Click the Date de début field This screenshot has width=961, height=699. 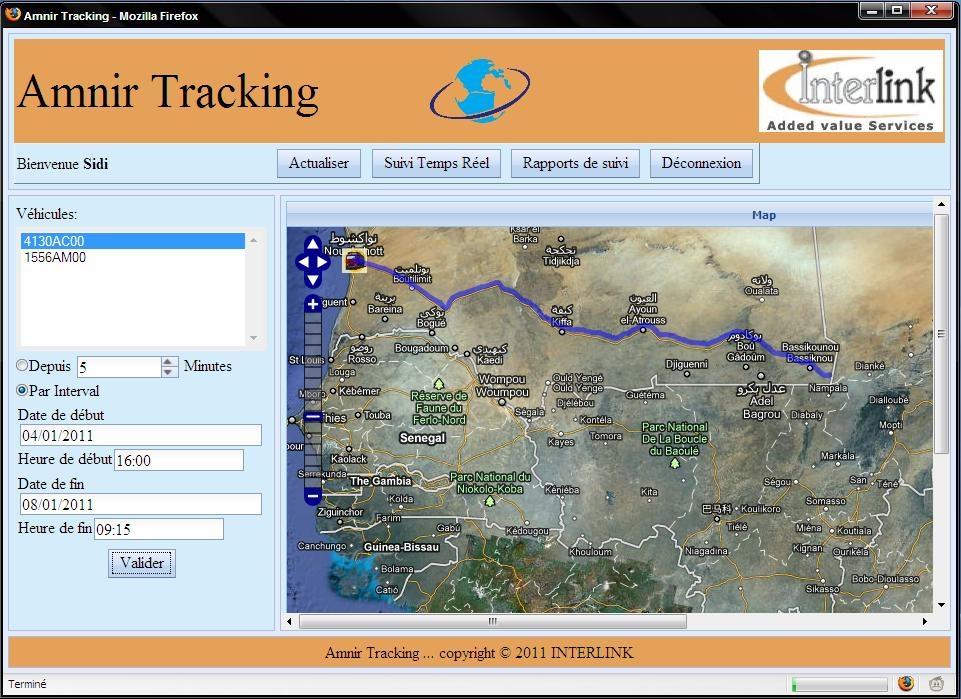point(140,435)
